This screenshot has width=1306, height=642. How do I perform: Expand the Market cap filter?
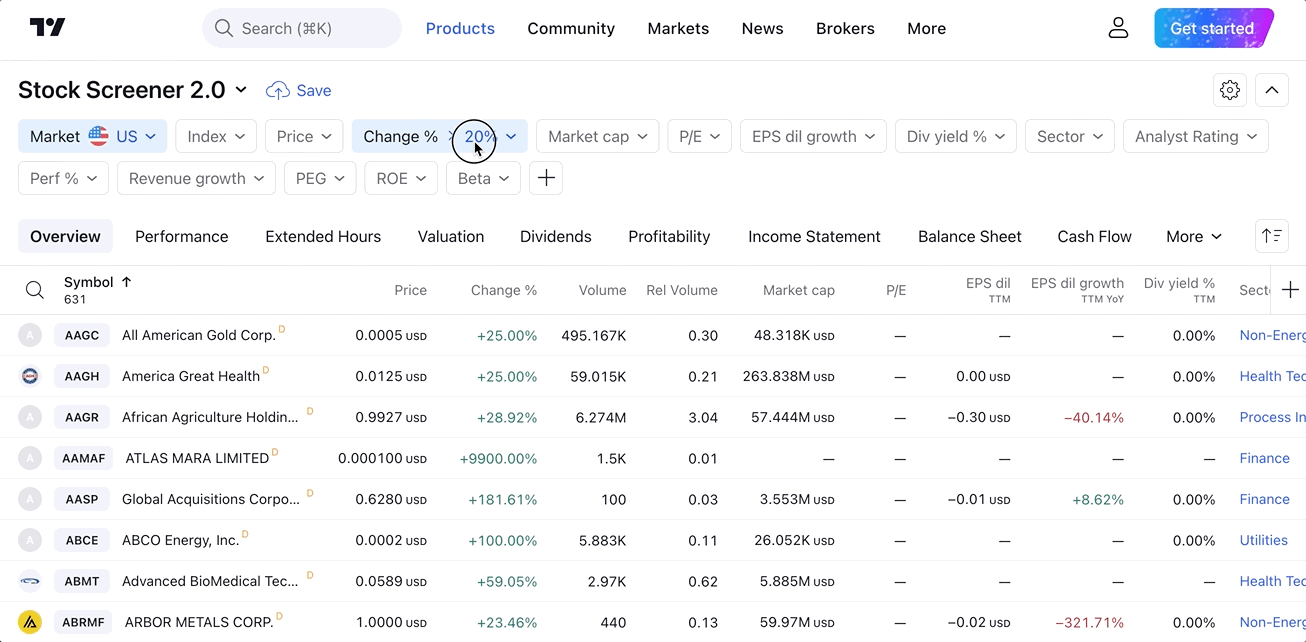(597, 136)
